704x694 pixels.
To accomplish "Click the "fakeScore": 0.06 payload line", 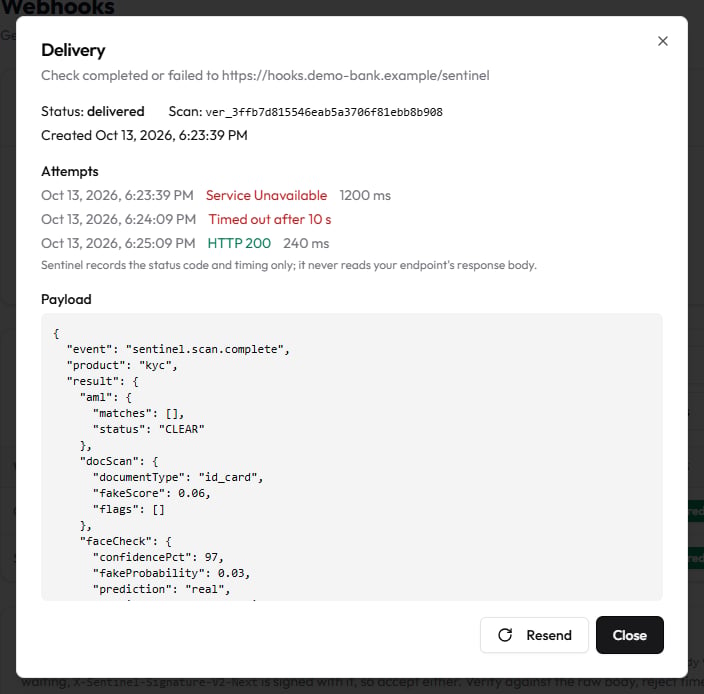I will pos(152,494).
